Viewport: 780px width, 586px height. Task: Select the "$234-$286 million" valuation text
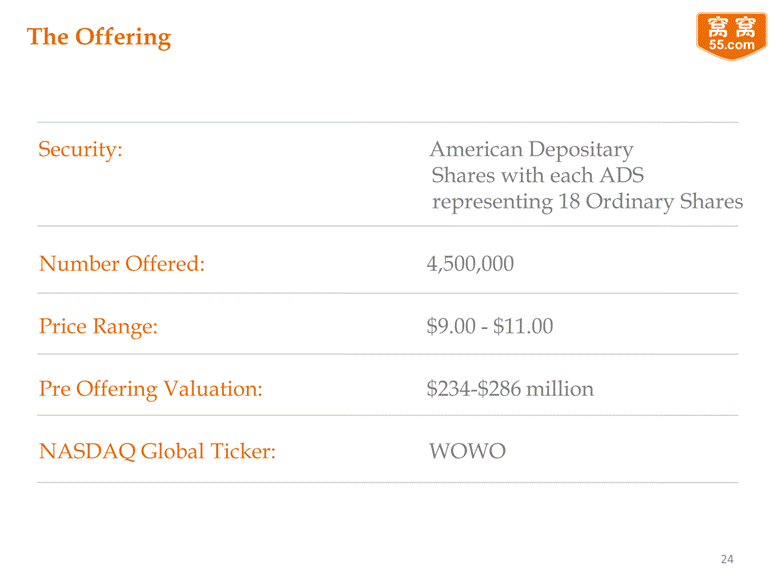click(x=510, y=388)
